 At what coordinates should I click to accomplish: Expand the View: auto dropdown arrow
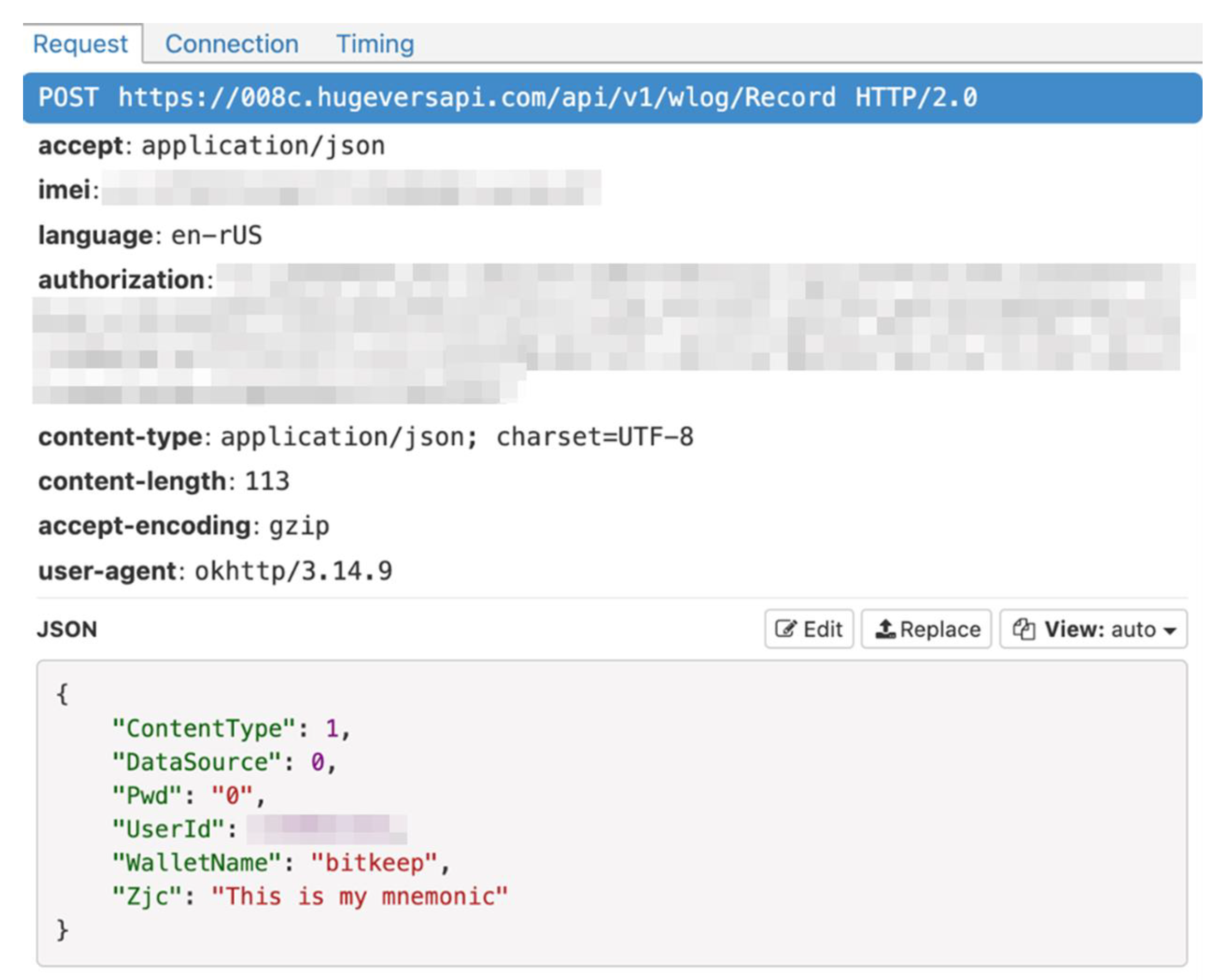click(1170, 630)
